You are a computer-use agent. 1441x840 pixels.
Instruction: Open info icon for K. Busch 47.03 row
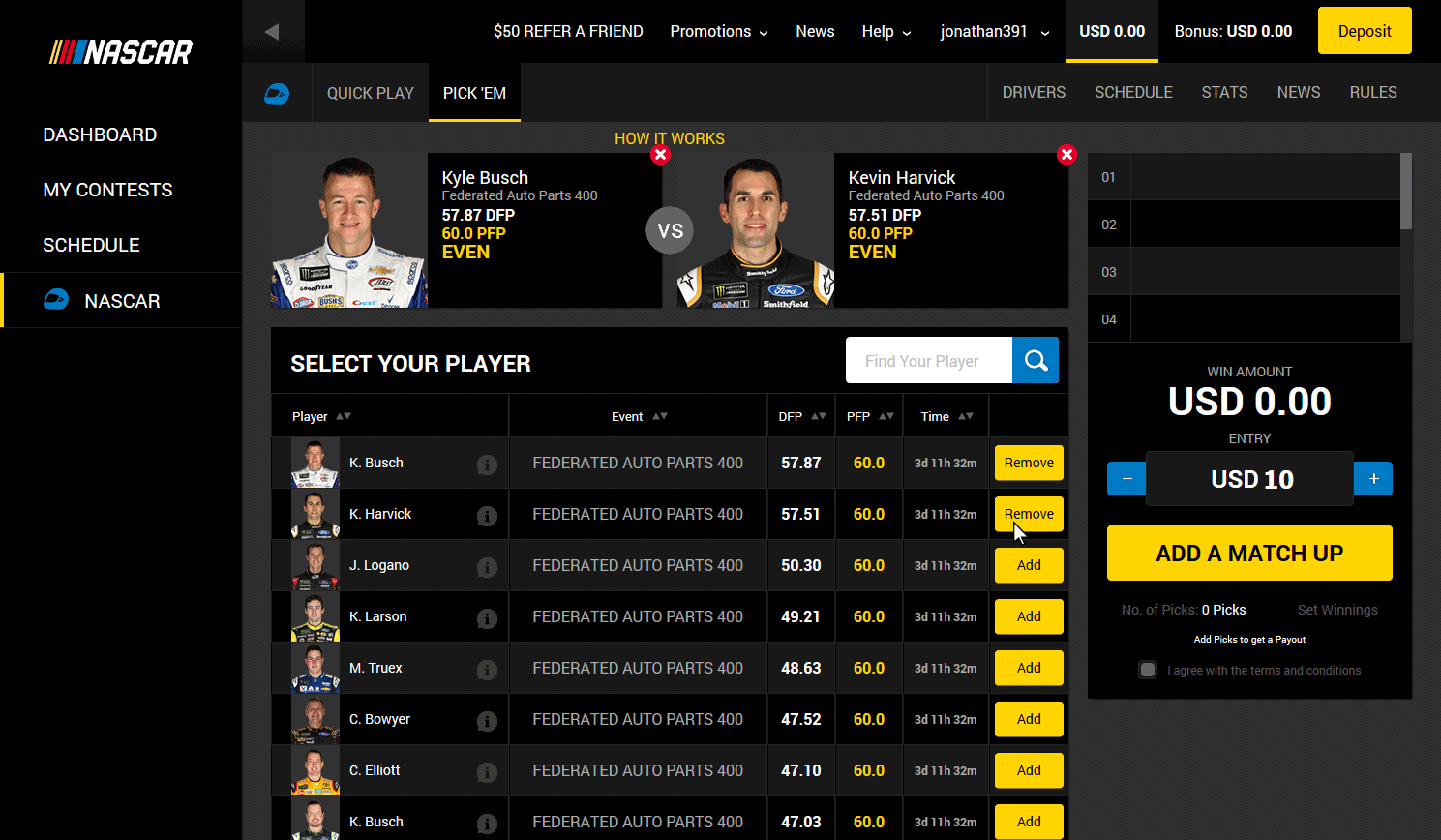tap(487, 825)
